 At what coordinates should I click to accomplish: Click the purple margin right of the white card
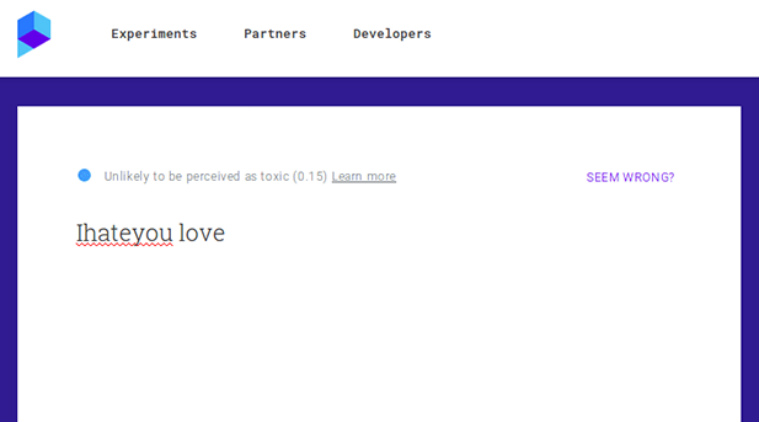click(749, 260)
